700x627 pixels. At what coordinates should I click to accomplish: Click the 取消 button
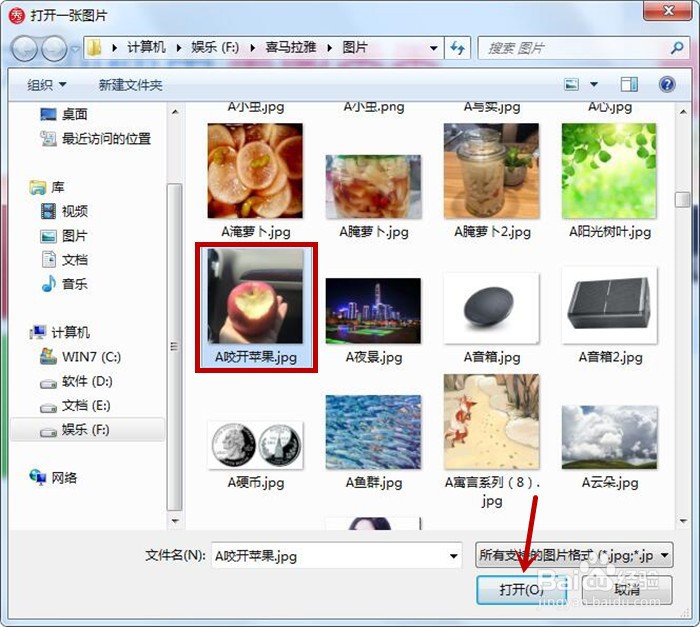click(x=627, y=589)
